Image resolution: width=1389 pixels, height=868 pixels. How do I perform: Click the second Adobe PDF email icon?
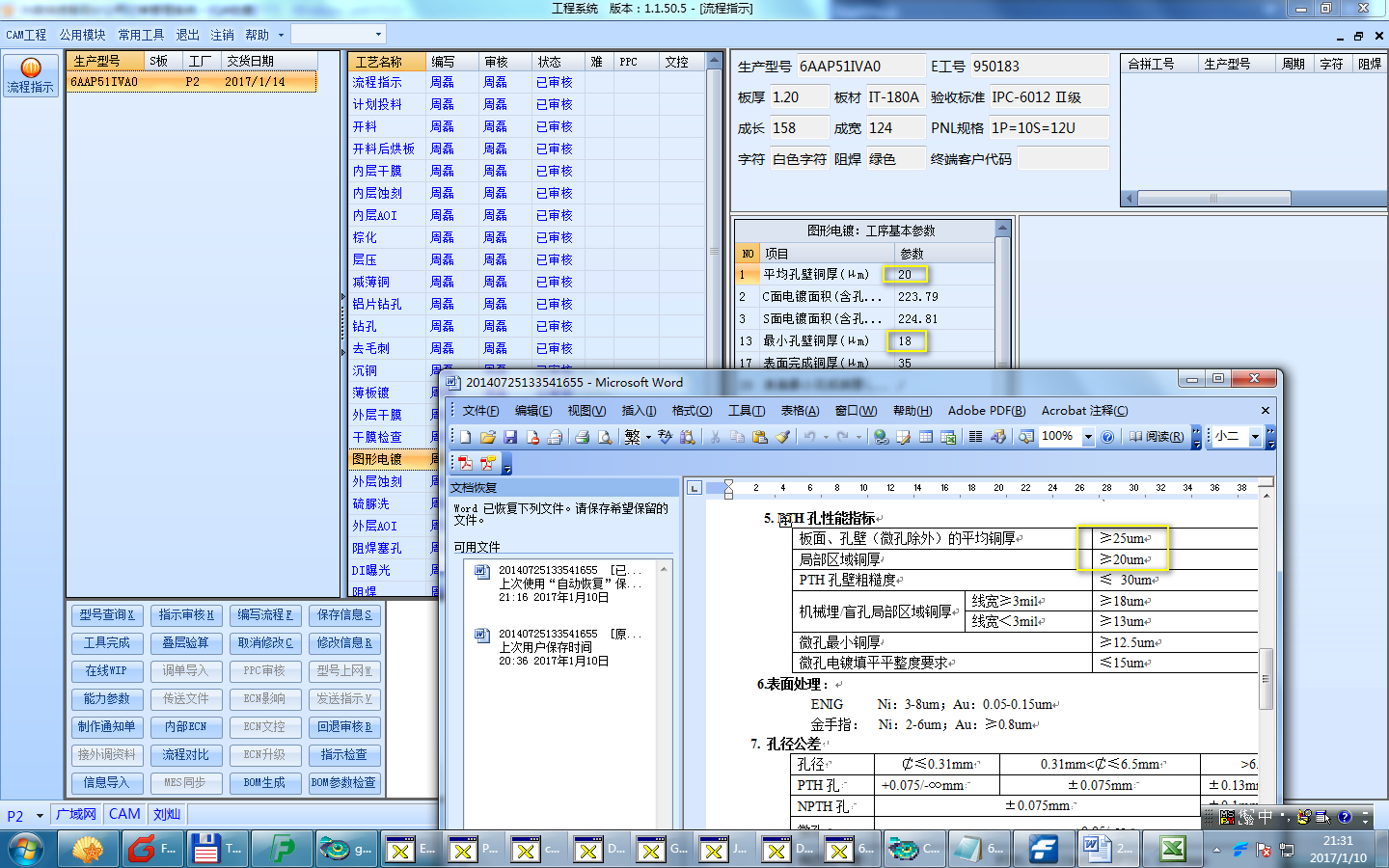488,463
